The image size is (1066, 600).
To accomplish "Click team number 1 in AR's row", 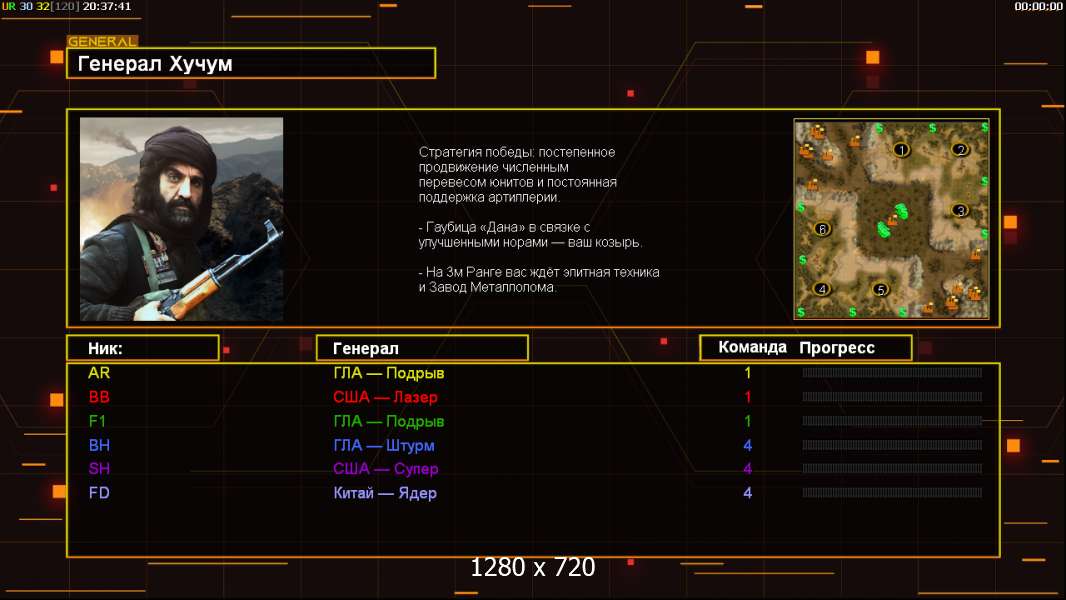I will click(748, 372).
